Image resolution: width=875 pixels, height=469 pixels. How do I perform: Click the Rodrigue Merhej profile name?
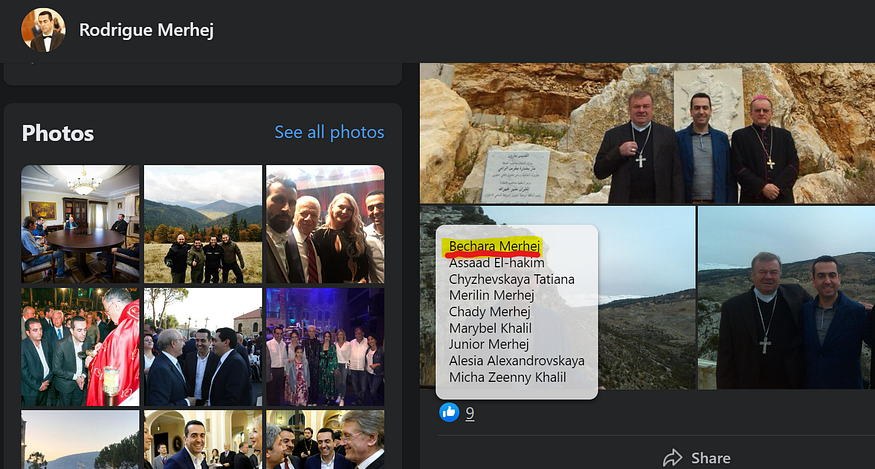pyautogui.click(x=146, y=30)
